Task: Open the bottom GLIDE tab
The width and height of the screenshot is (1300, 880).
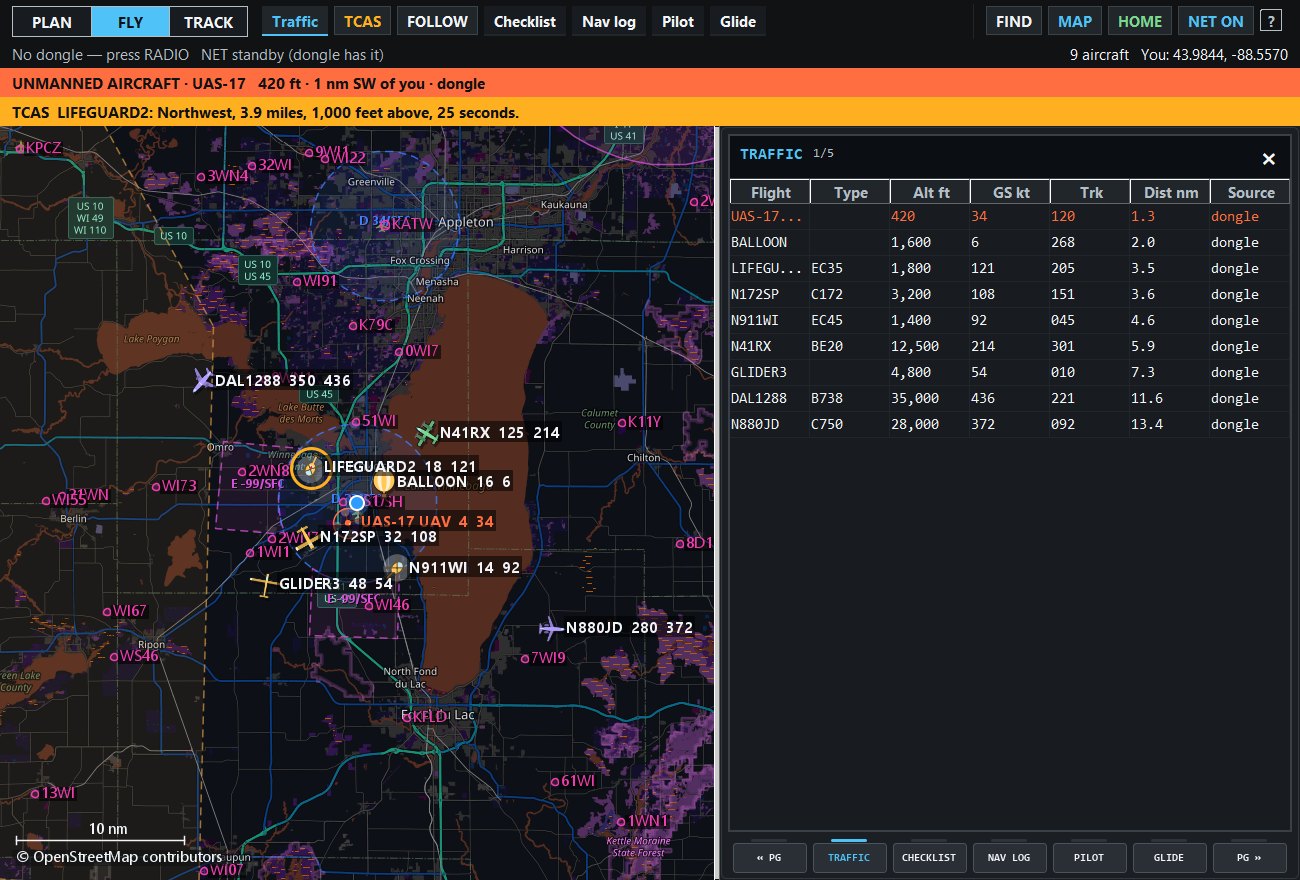Action: point(1169,857)
